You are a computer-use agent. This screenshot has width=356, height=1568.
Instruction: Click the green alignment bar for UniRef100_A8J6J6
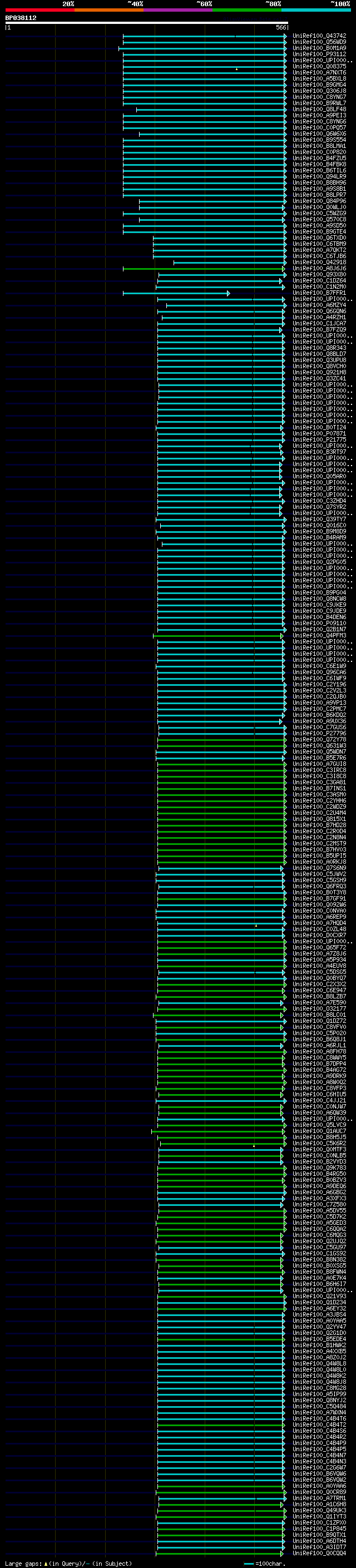pos(204,269)
